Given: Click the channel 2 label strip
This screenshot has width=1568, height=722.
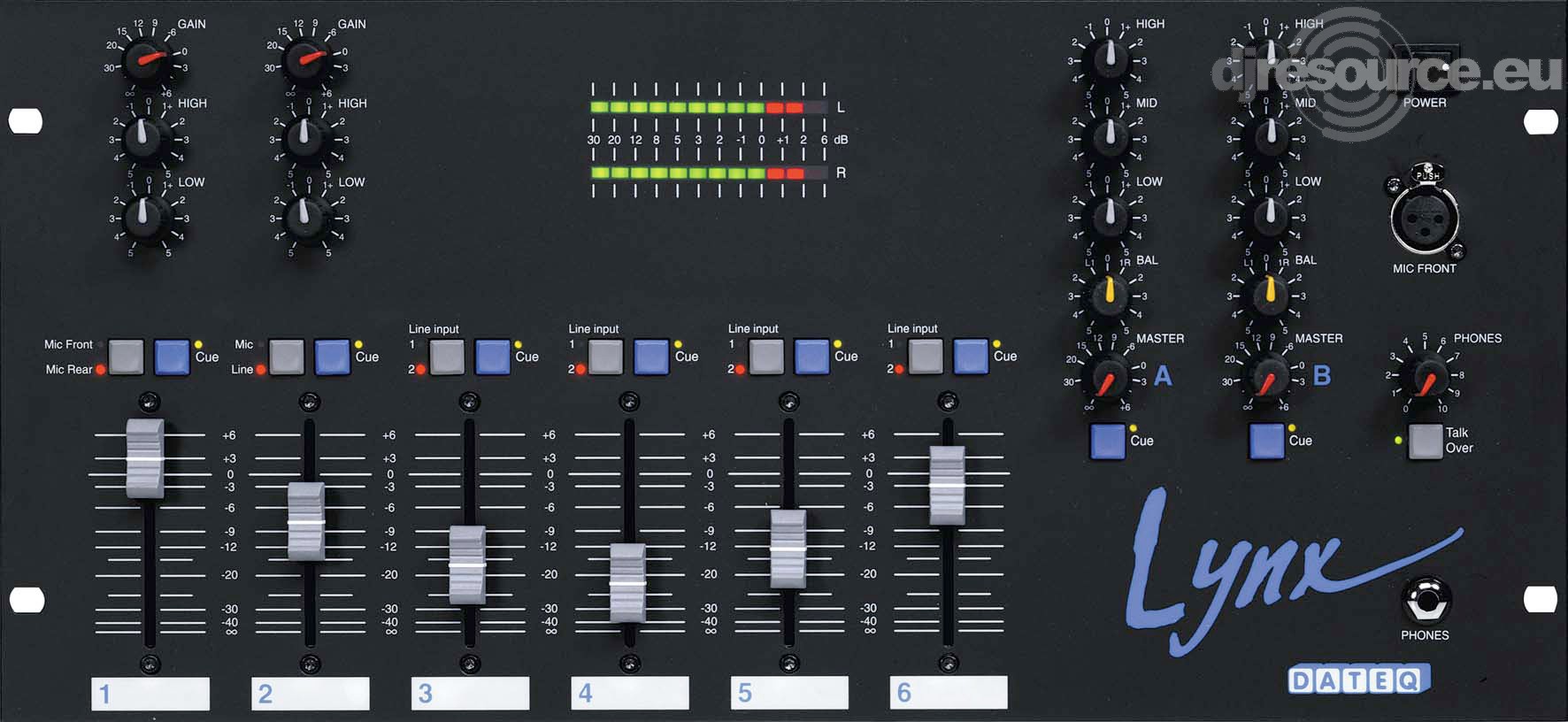Looking at the screenshot, I should 310,694.
